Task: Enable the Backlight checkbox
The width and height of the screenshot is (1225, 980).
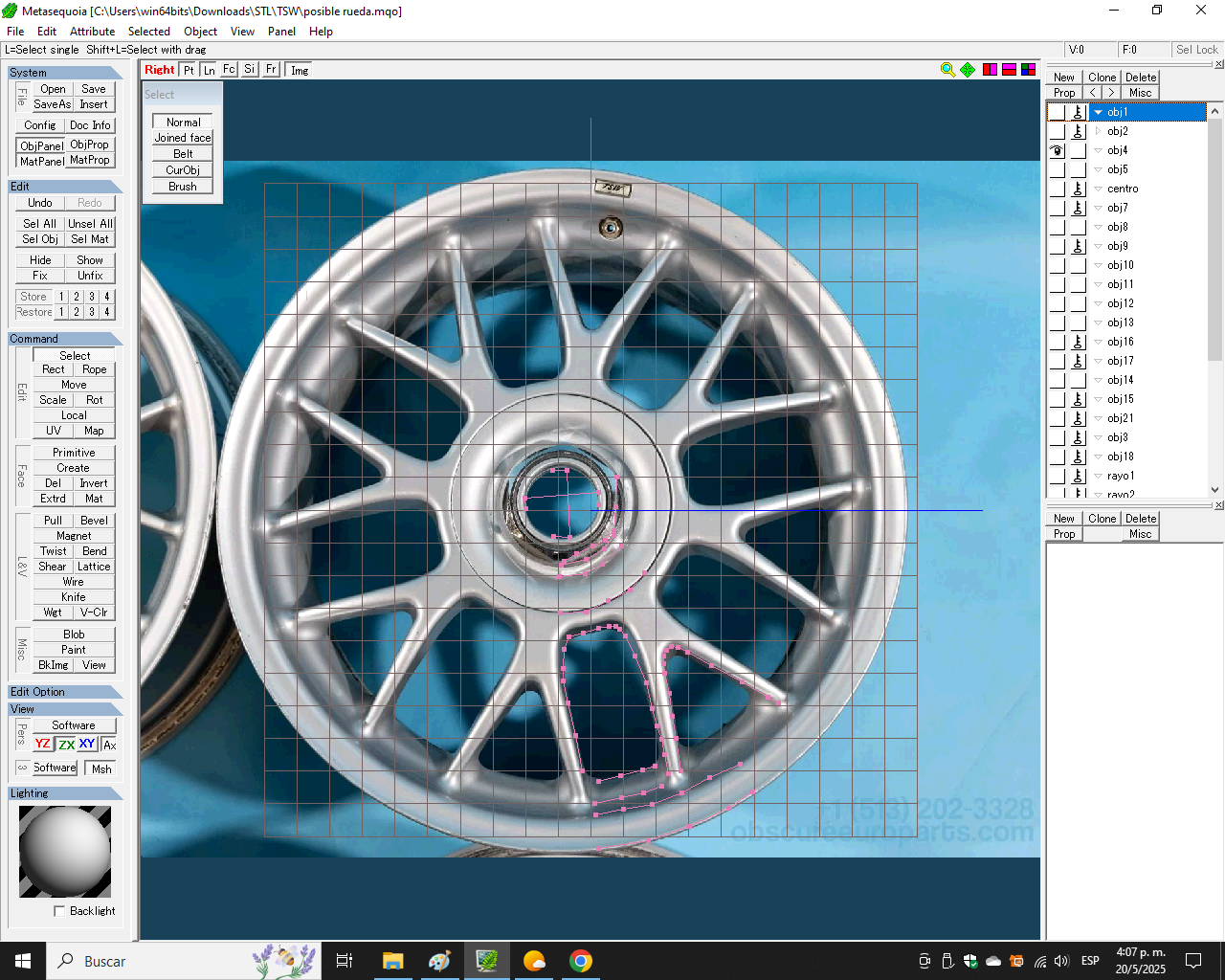Action: tap(59, 911)
